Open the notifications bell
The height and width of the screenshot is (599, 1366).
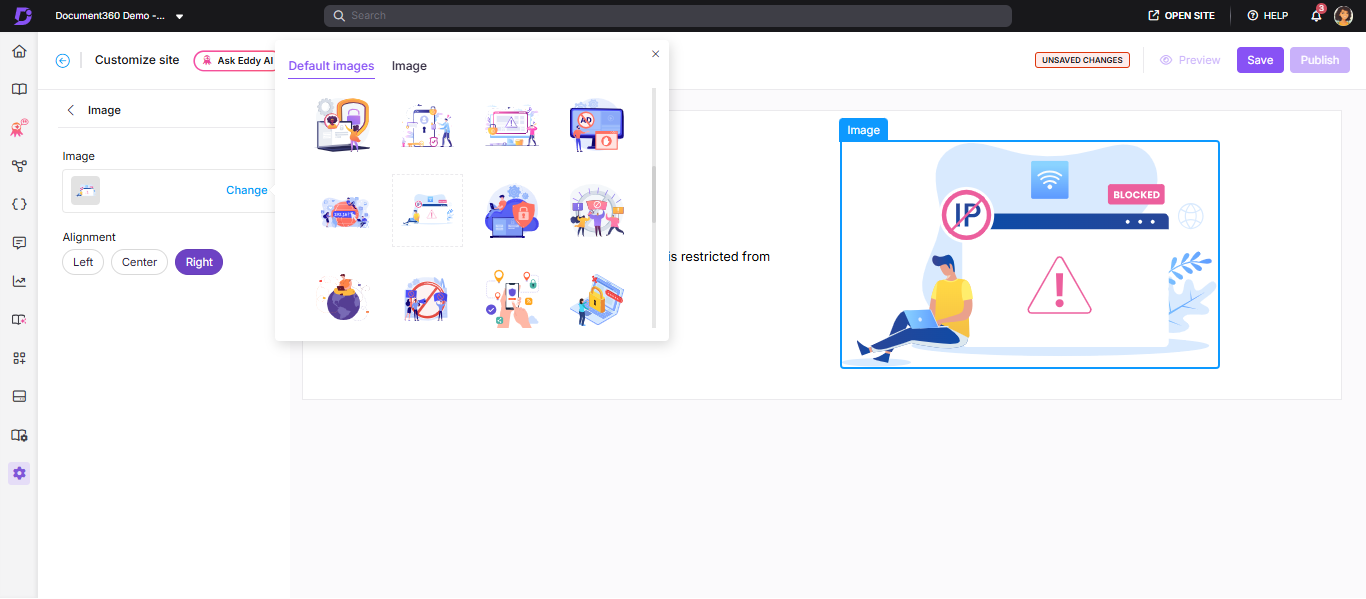click(1317, 16)
